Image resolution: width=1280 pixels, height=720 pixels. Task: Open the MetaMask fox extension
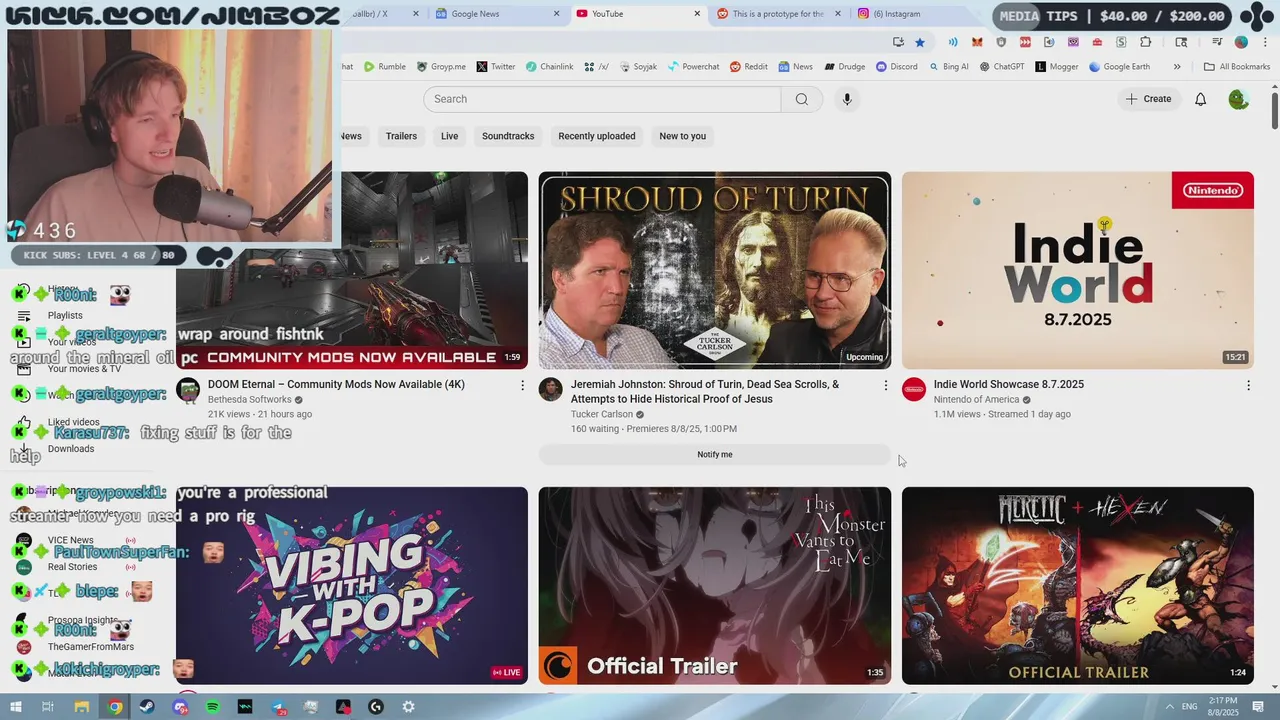977,42
